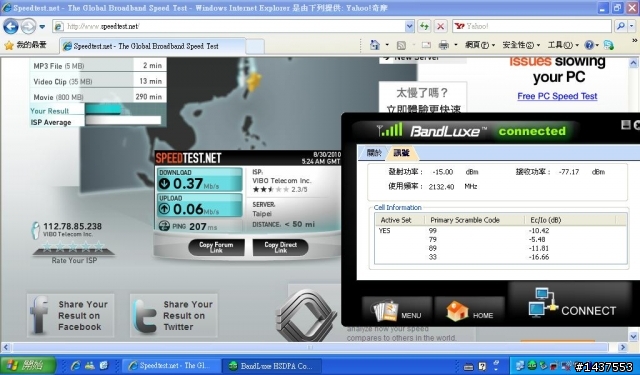Open the 網頁(P) page menu
The width and height of the screenshot is (640, 375).
480,45
